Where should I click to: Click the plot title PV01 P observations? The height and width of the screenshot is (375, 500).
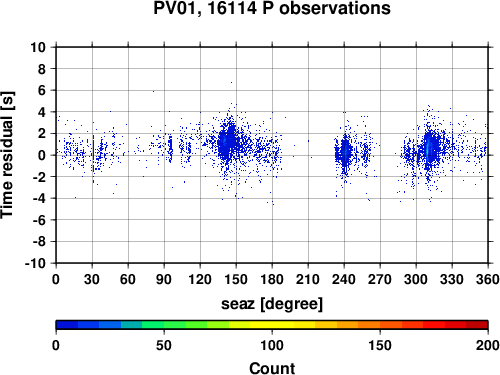[x=272, y=8]
